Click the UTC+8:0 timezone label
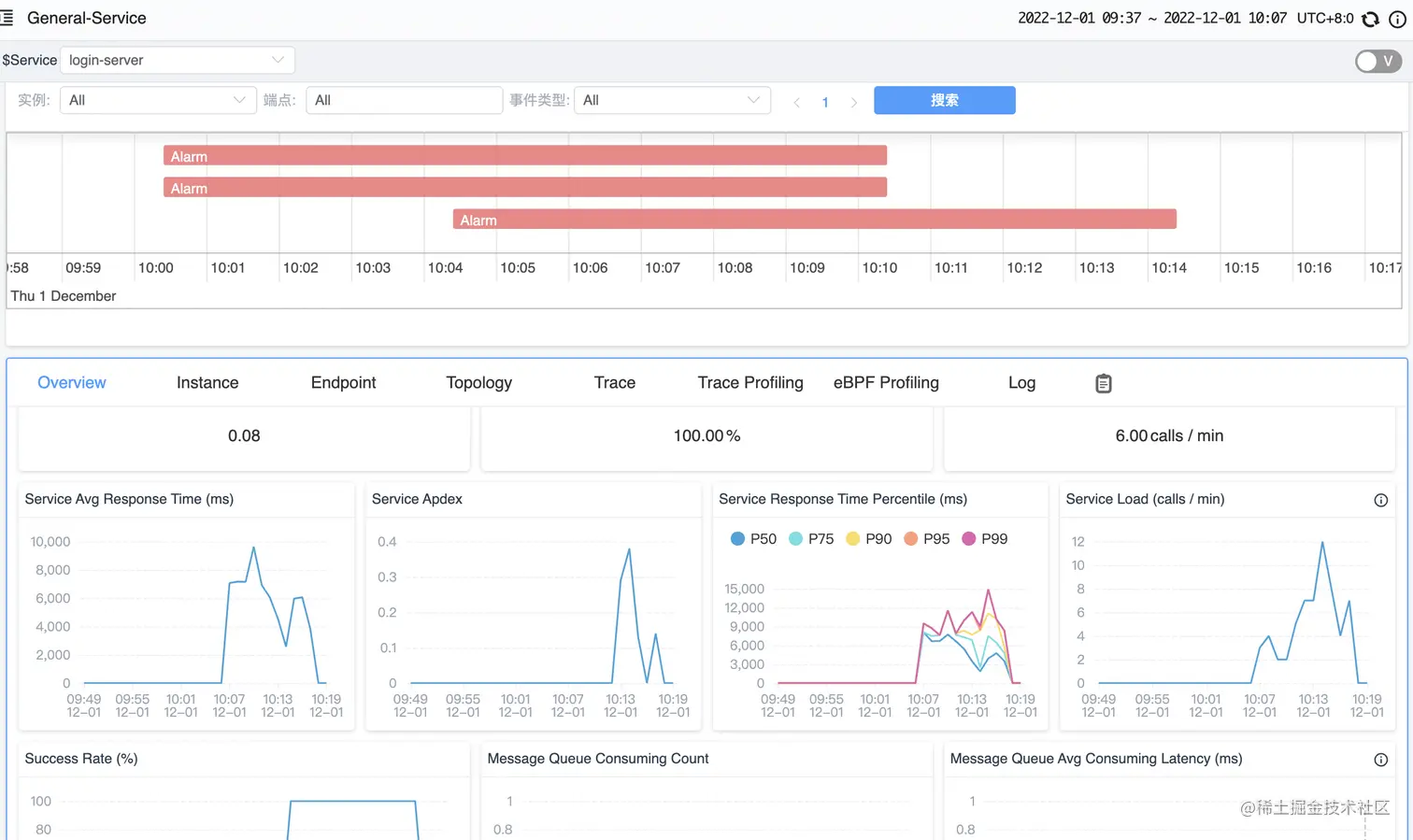 pyautogui.click(x=1325, y=18)
